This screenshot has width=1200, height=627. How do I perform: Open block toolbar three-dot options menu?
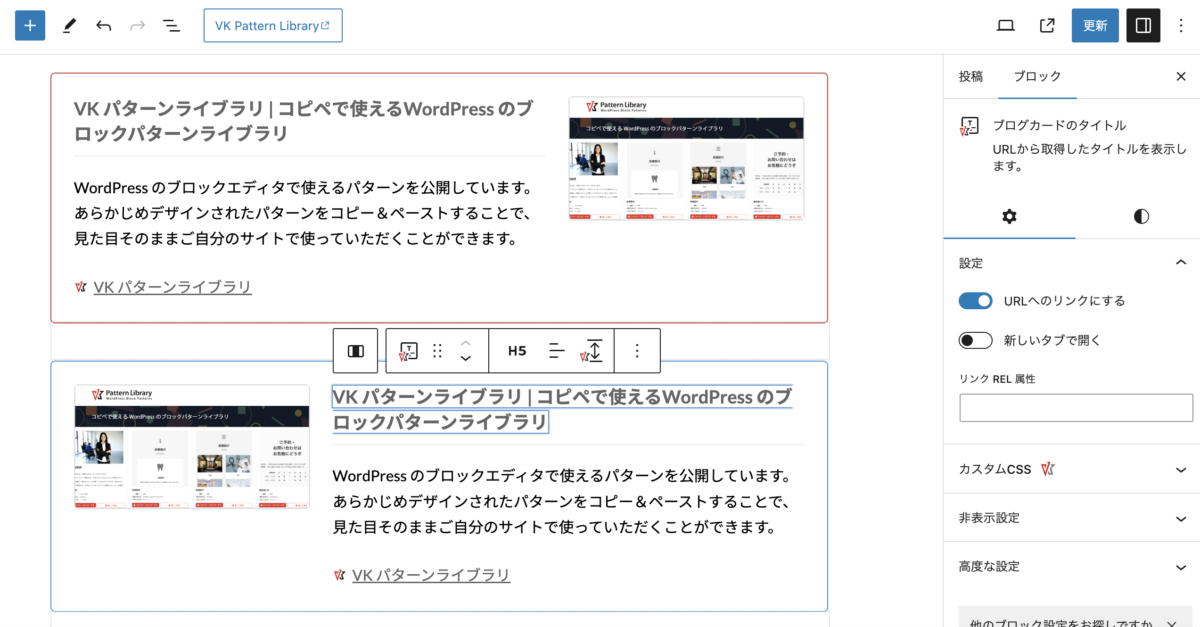[x=637, y=351]
